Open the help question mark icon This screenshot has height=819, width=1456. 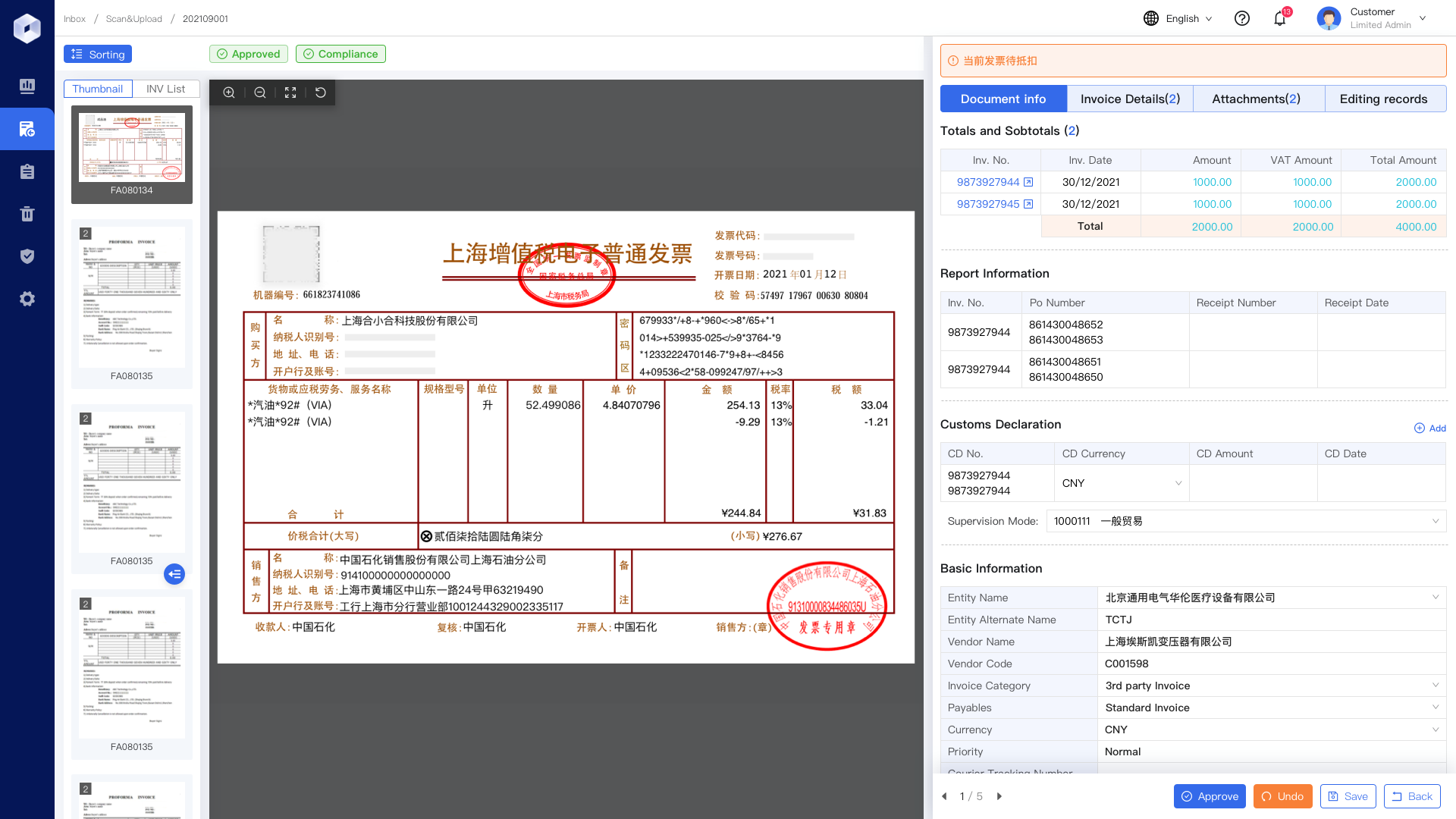point(1242,18)
